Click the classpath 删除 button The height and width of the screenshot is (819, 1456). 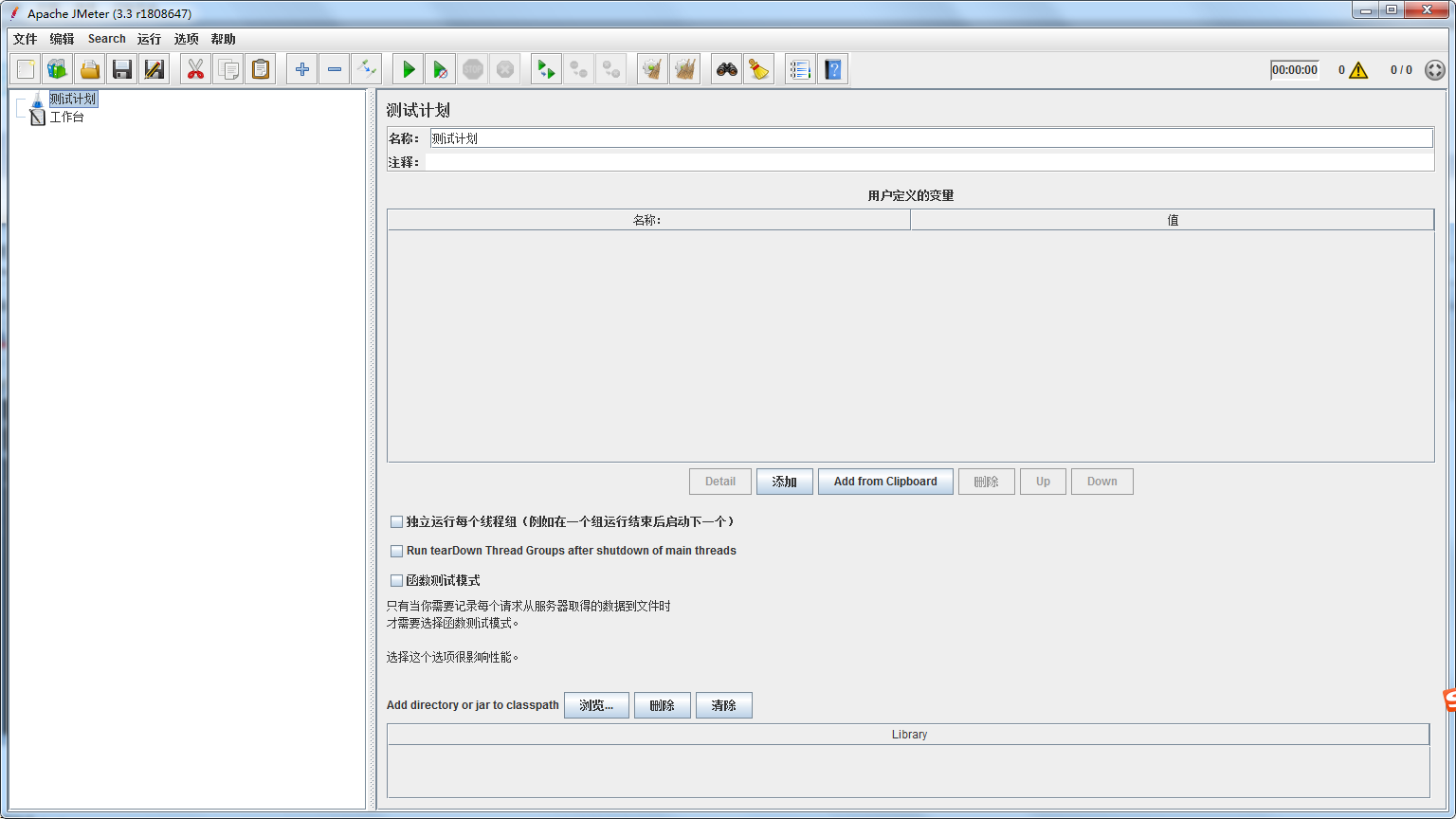click(662, 705)
